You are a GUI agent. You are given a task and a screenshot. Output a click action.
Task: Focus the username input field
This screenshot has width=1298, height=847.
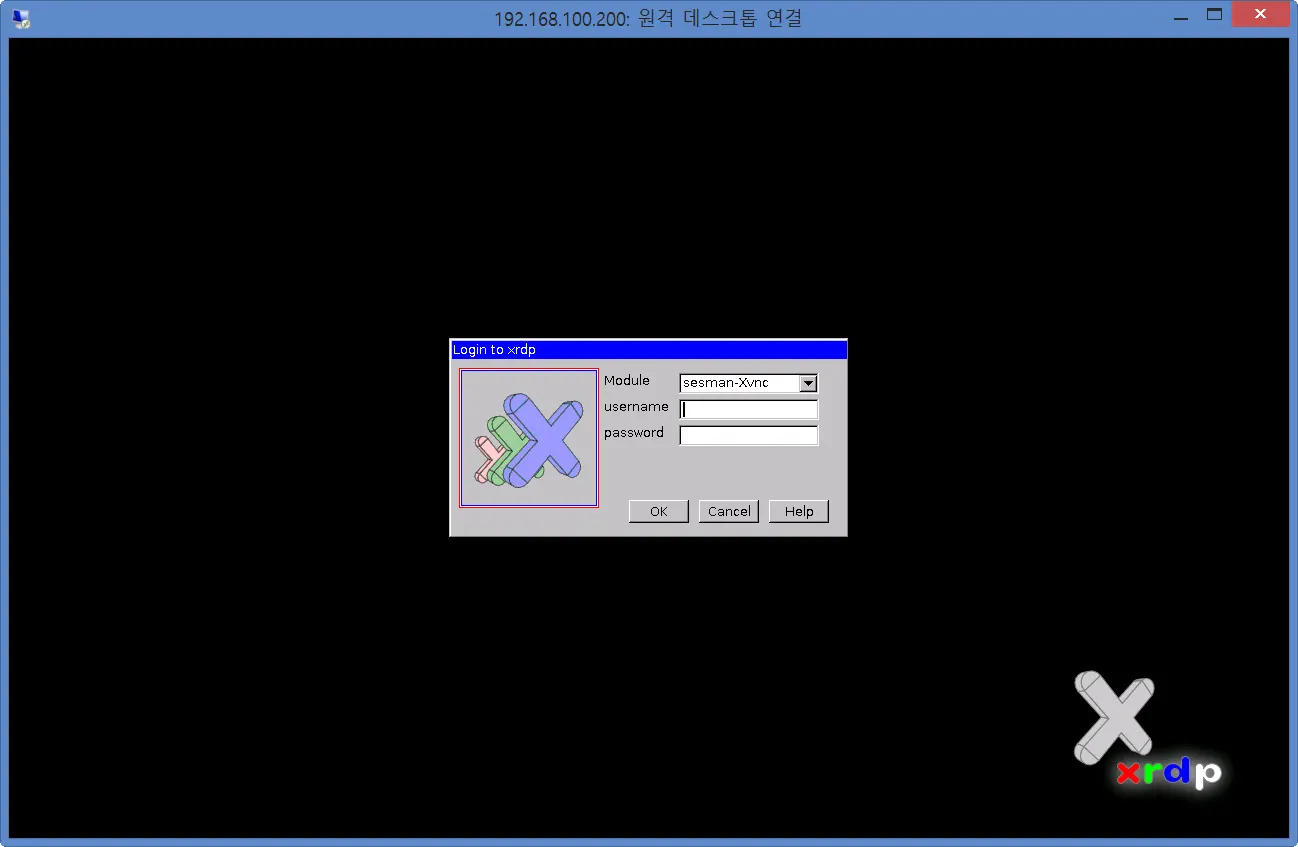tap(748, 408)
